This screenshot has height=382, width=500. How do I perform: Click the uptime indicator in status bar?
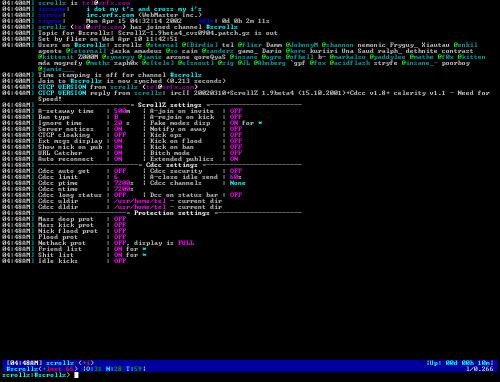pos(460,363)
